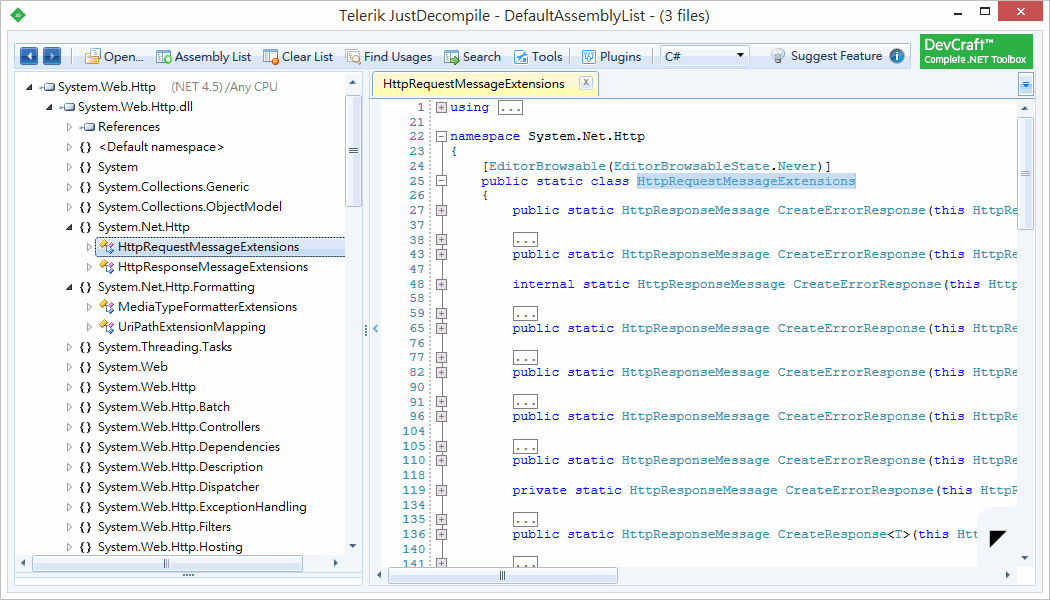Expand the System namespace node
The height and width of the screenshot is (600, 1050).
(x=69, y=167)
